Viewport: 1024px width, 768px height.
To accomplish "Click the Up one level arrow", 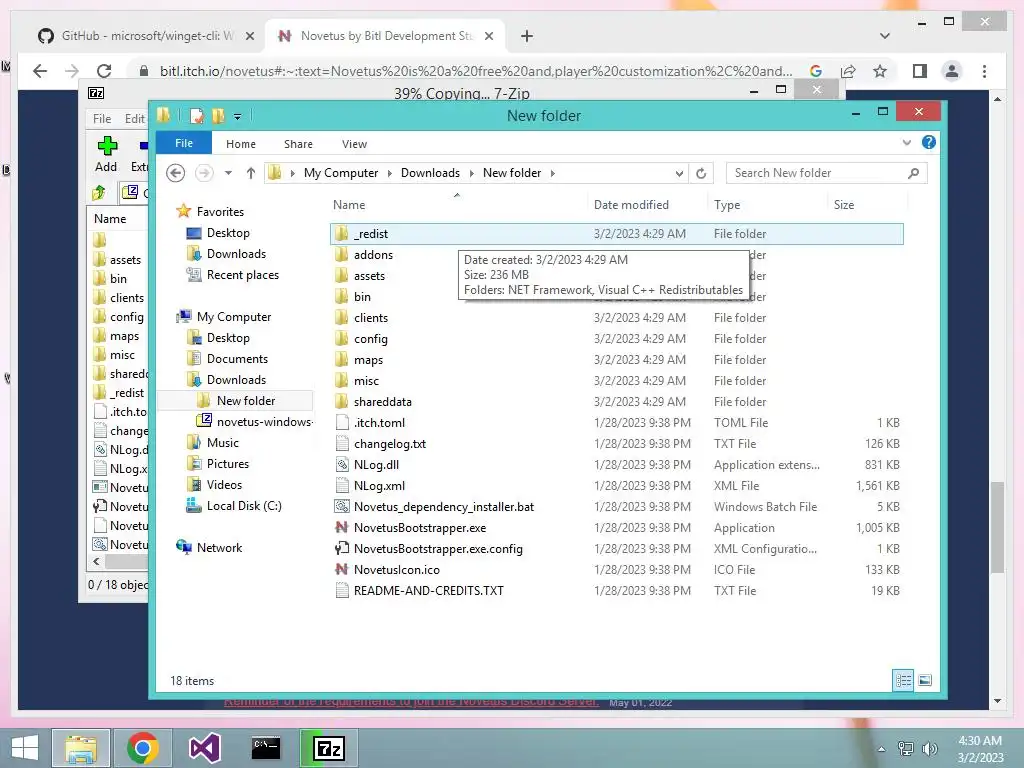I will [x=251, y=173].
